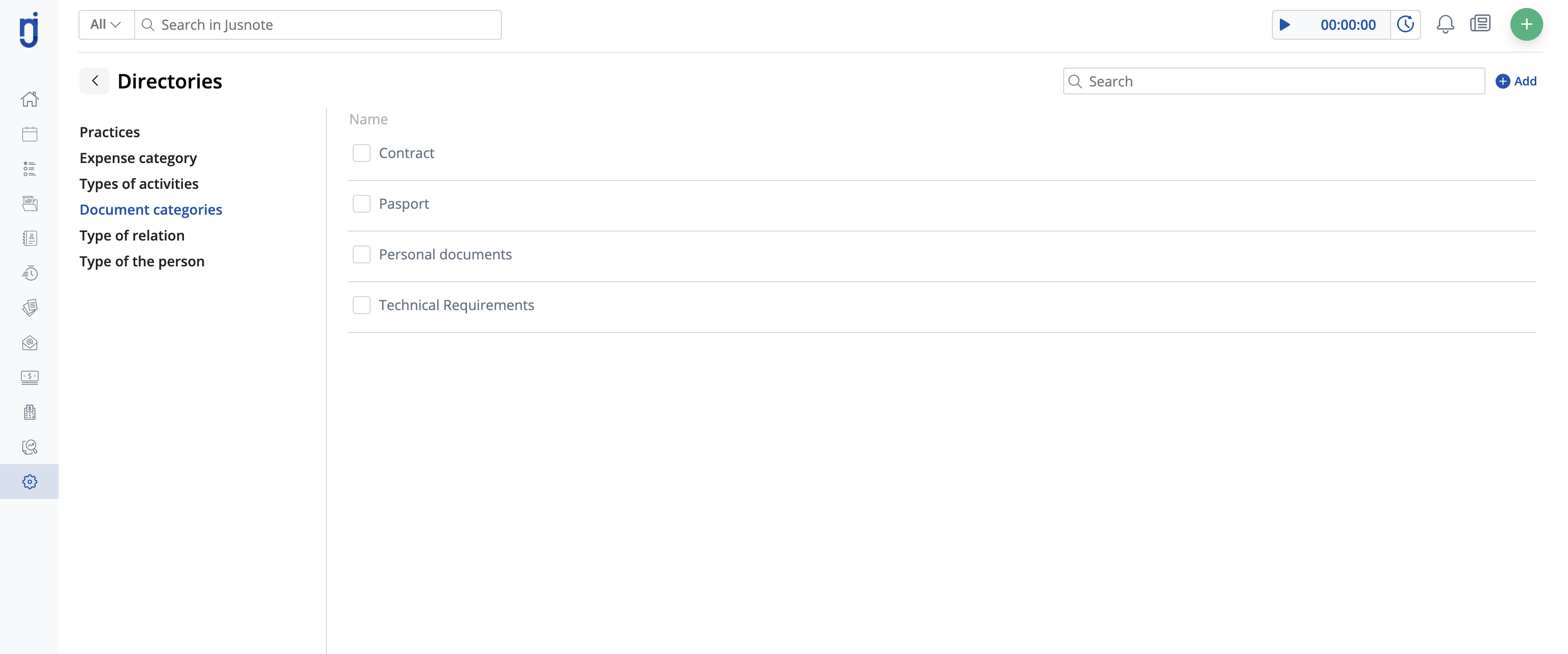Open the Email envelope icon

[x=29, y=343]
